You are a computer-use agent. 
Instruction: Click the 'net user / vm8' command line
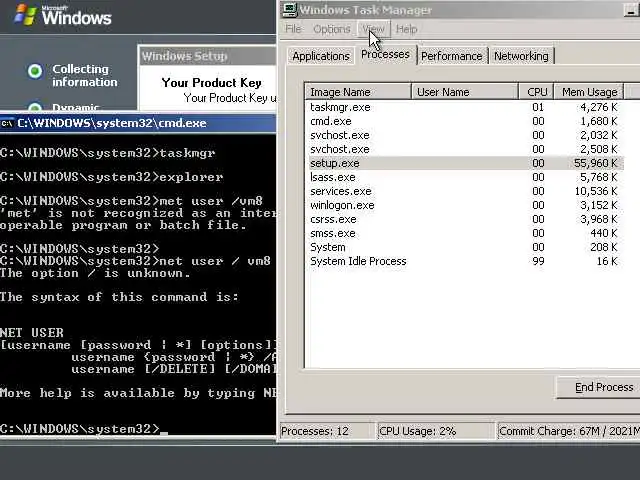pyautogui.click(x=135, y=261)
